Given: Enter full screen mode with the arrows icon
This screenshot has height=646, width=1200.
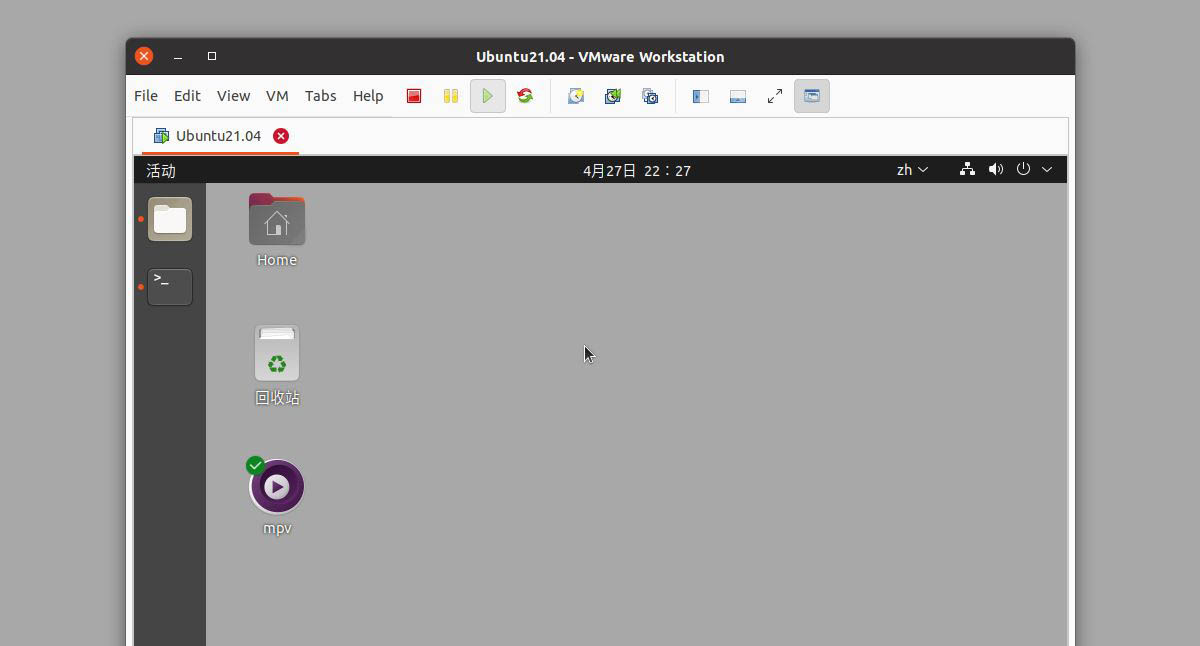Looking at the screenshot, I should pos(775,96).
